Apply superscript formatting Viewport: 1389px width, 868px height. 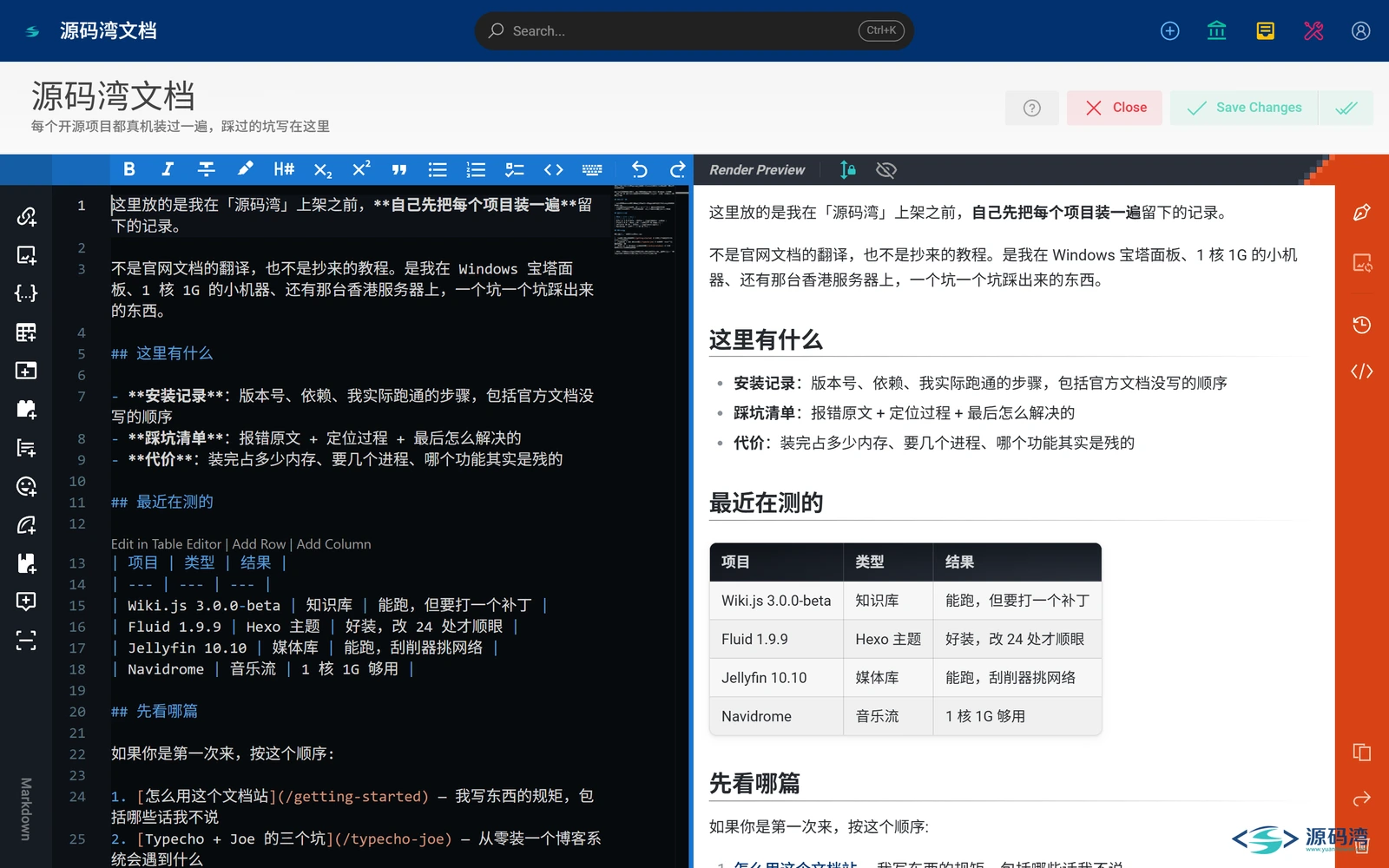[361, 169]
